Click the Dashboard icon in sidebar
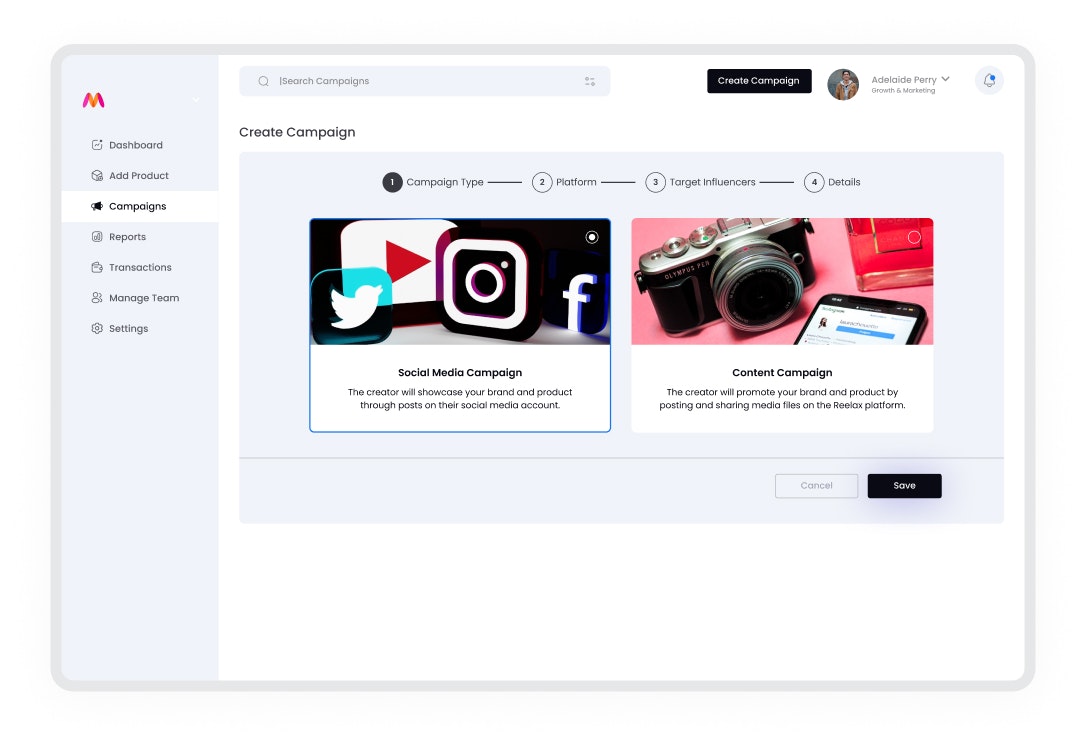The height and width of the screenshot is (748, 1086). click(97, 145)
